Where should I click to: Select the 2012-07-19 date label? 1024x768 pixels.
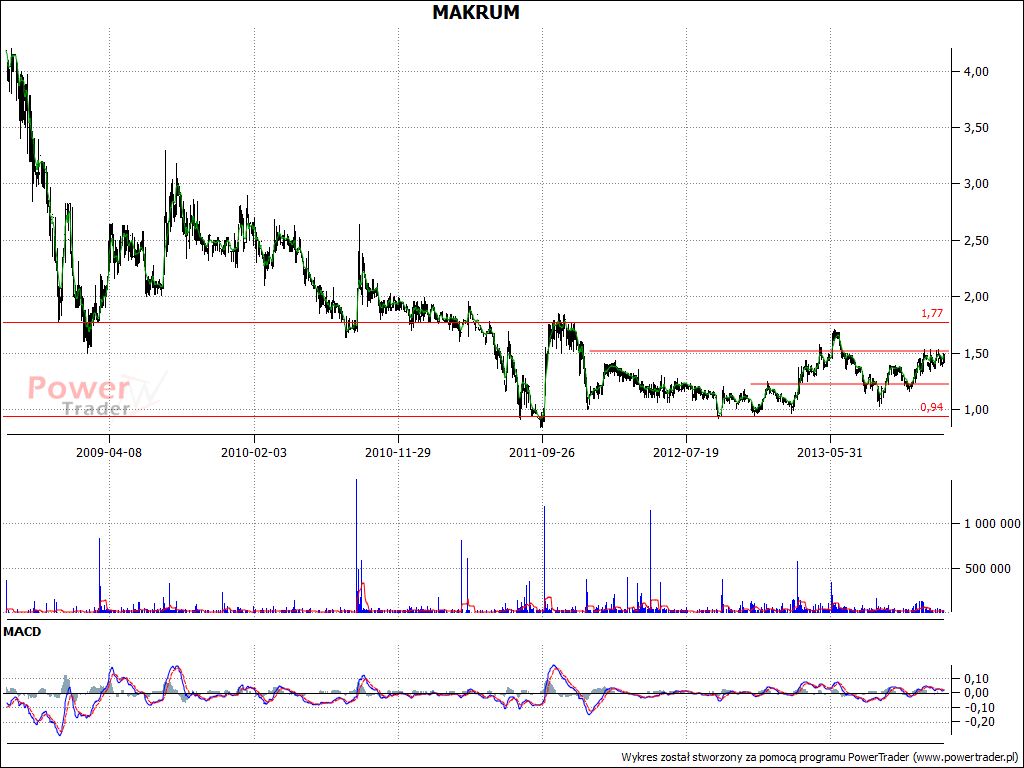[686, 453]
